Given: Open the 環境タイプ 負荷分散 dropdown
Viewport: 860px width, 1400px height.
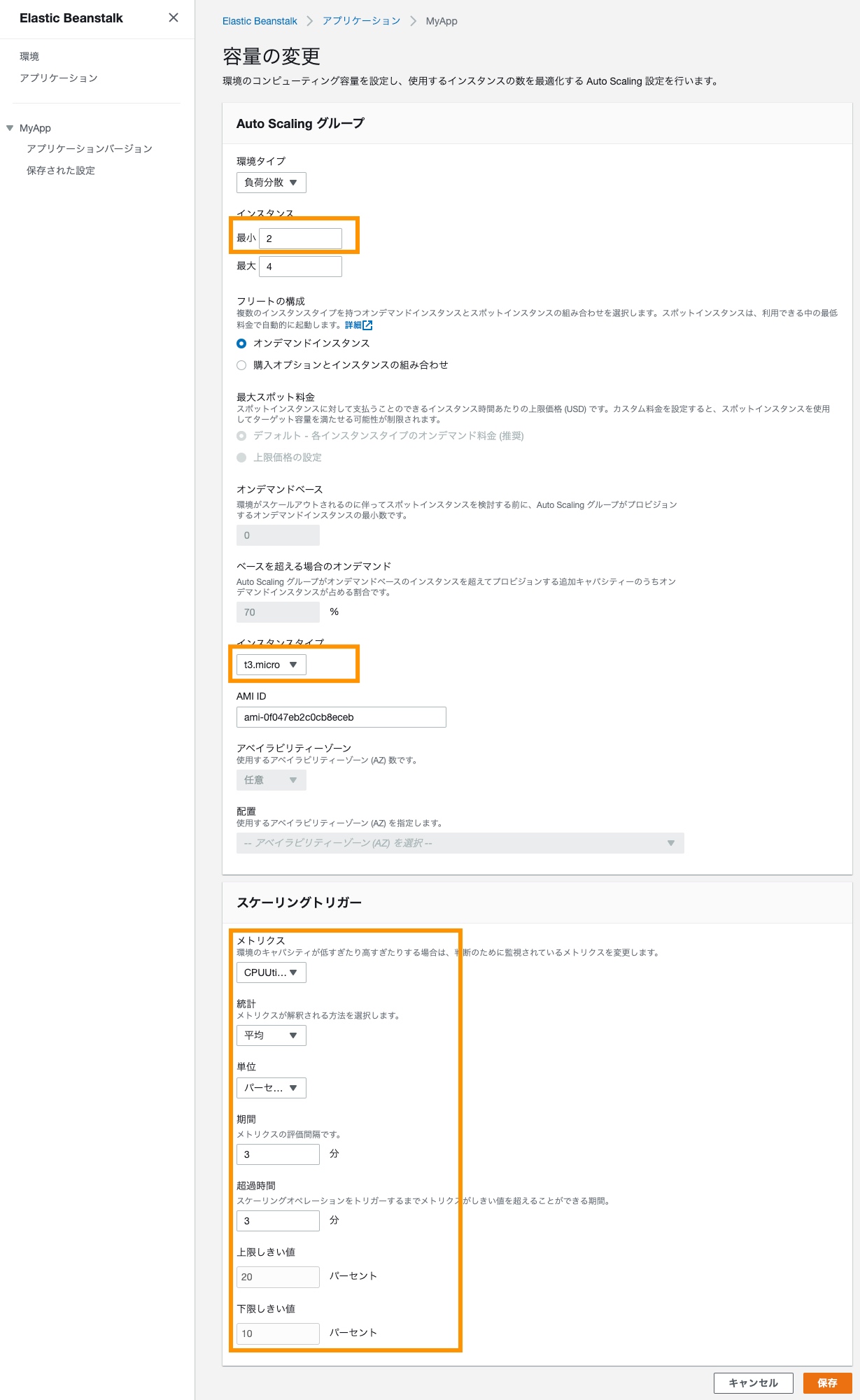Looking at the screenshot, I should [271, 183].
